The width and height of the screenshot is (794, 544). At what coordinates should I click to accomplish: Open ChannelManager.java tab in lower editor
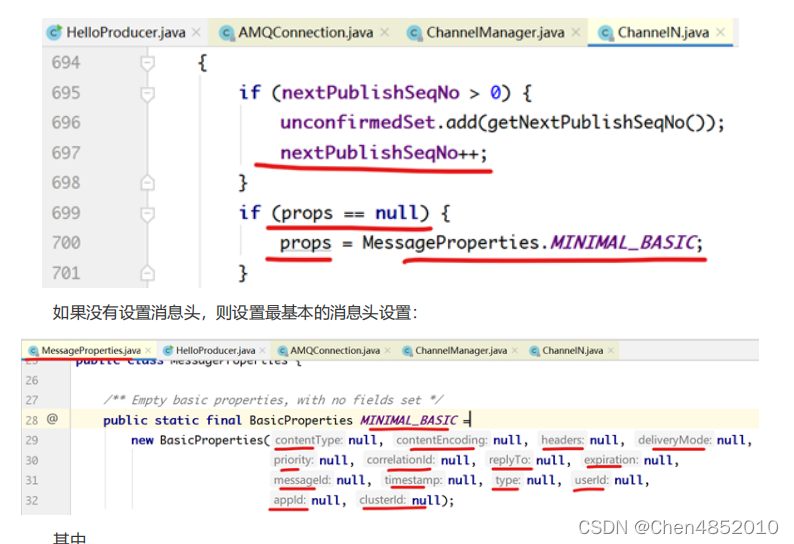[x=461, y=351]
